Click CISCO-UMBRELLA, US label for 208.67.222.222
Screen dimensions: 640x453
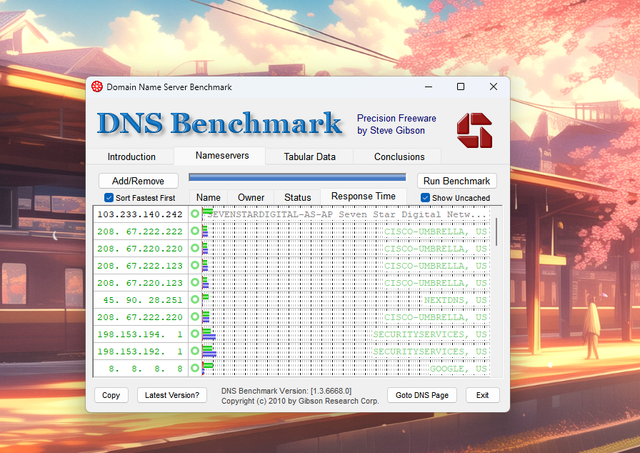(436, 231)
